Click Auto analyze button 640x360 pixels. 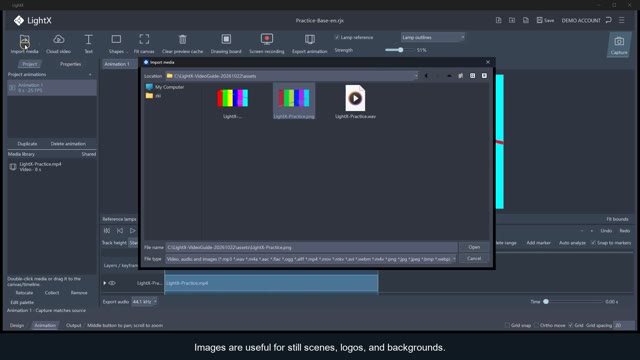click(572, 242)
